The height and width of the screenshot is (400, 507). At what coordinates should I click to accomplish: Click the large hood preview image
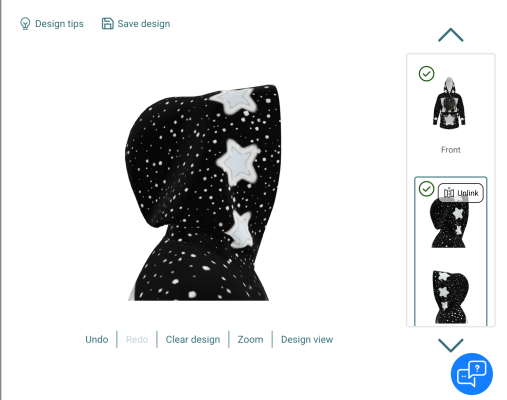tap(203, 193)
